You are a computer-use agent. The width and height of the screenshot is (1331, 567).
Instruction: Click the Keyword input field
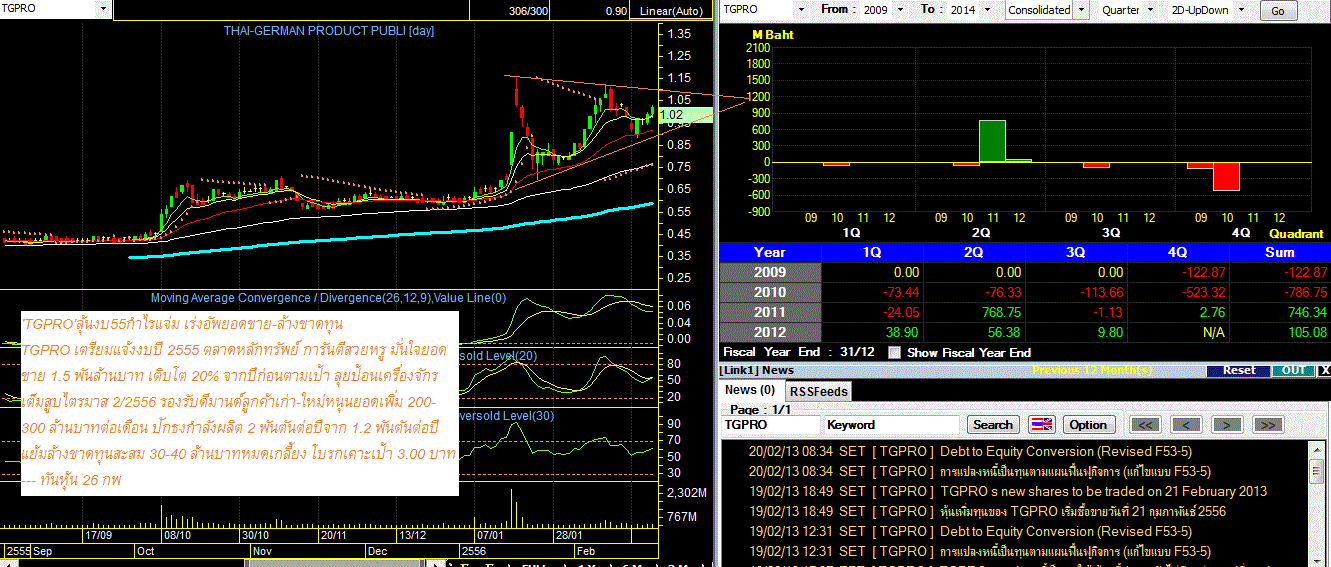point(892,424)
